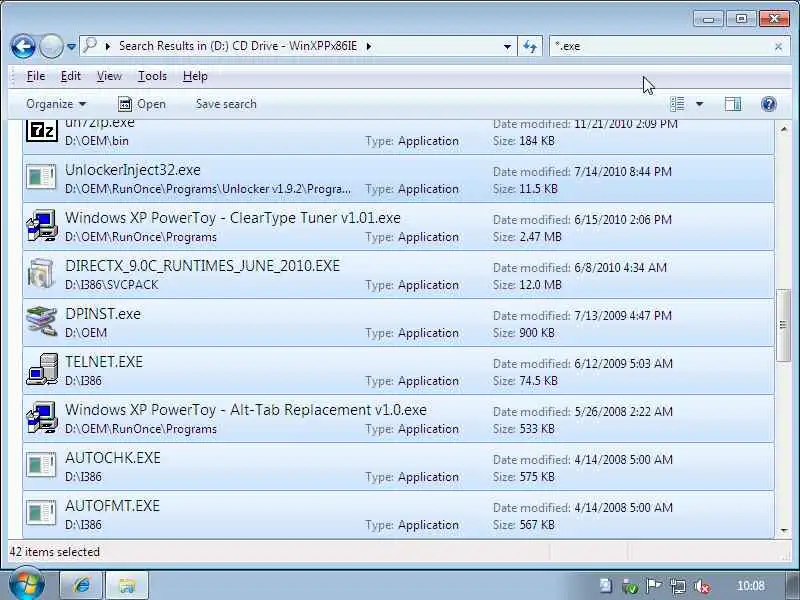Click the Search Results in (D:) CD Drive breadcrumb

238,46
